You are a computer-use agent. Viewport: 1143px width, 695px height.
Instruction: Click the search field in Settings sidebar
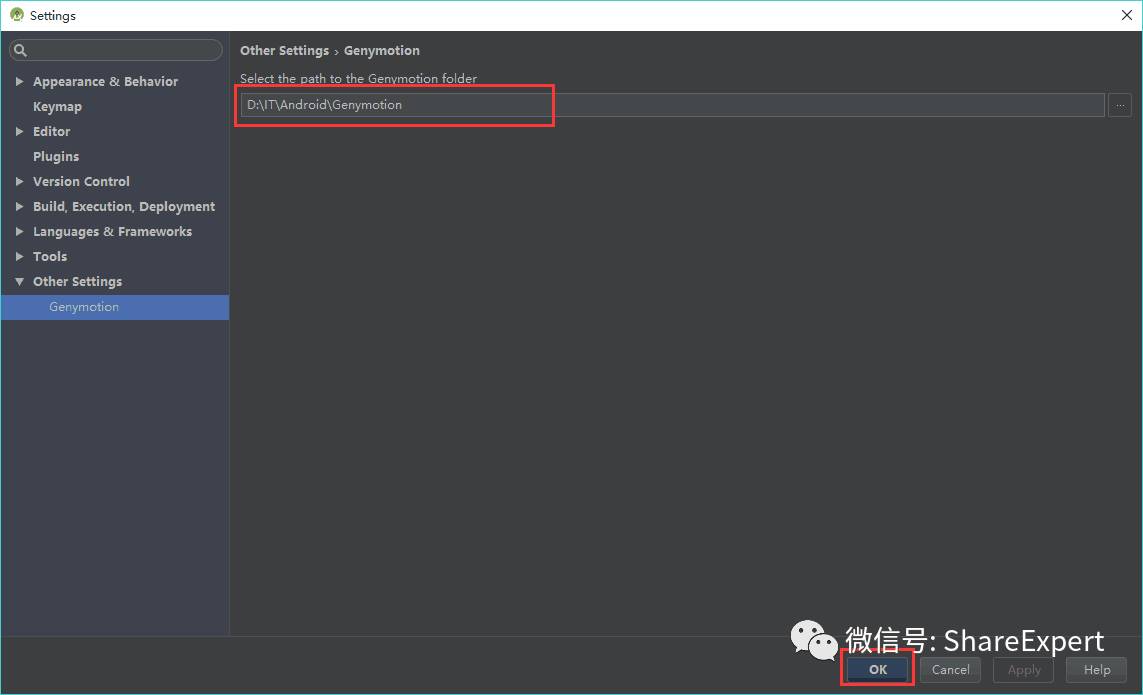point(116,50)
